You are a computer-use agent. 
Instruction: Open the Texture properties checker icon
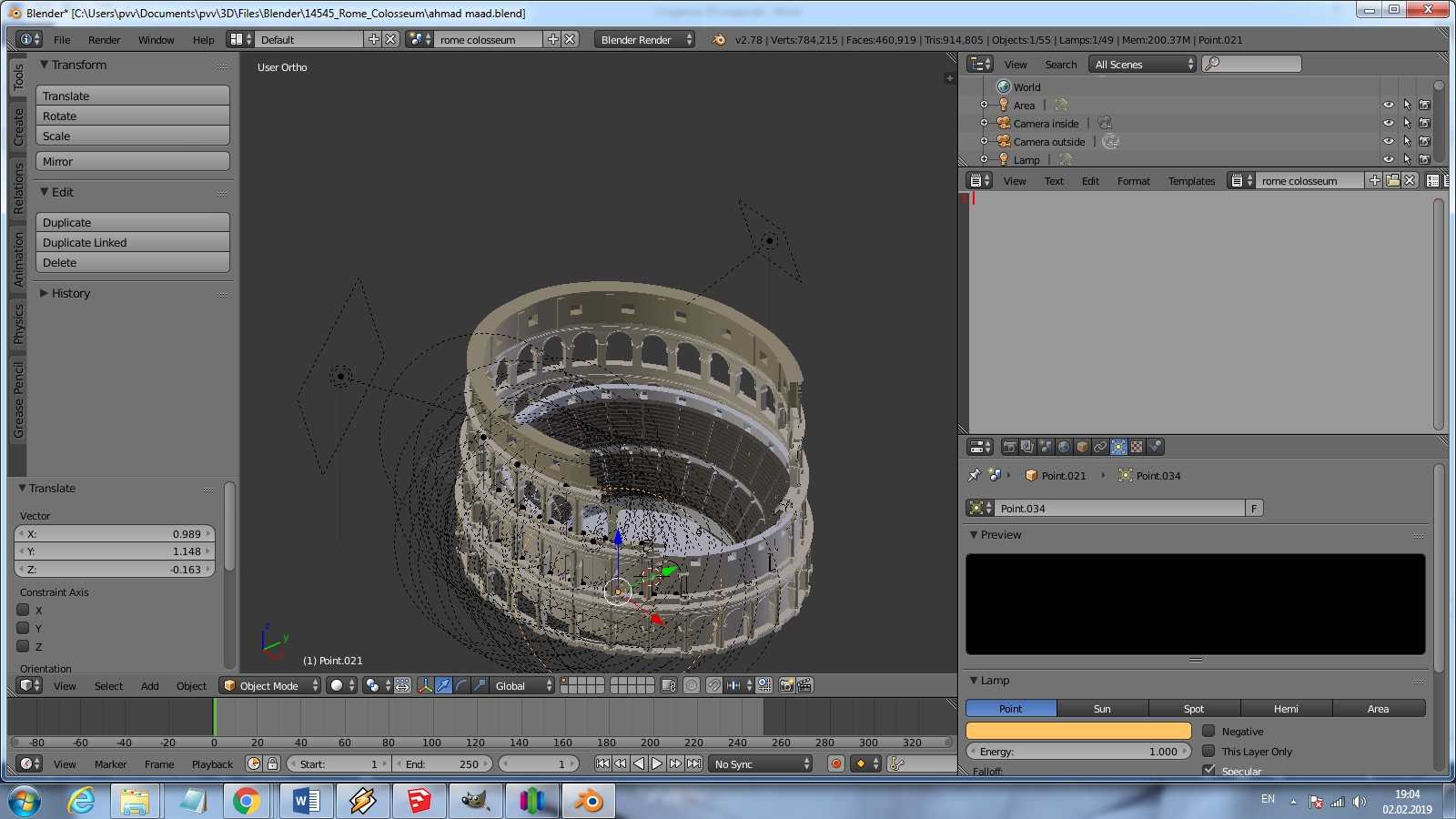(1137, 447)
